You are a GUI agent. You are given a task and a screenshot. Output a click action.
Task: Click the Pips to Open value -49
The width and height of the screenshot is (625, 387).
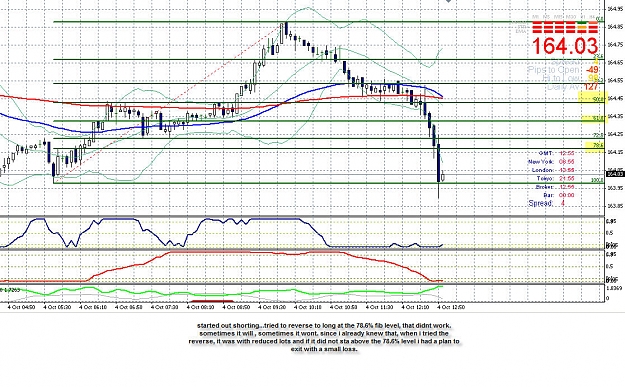pos(593,70)
